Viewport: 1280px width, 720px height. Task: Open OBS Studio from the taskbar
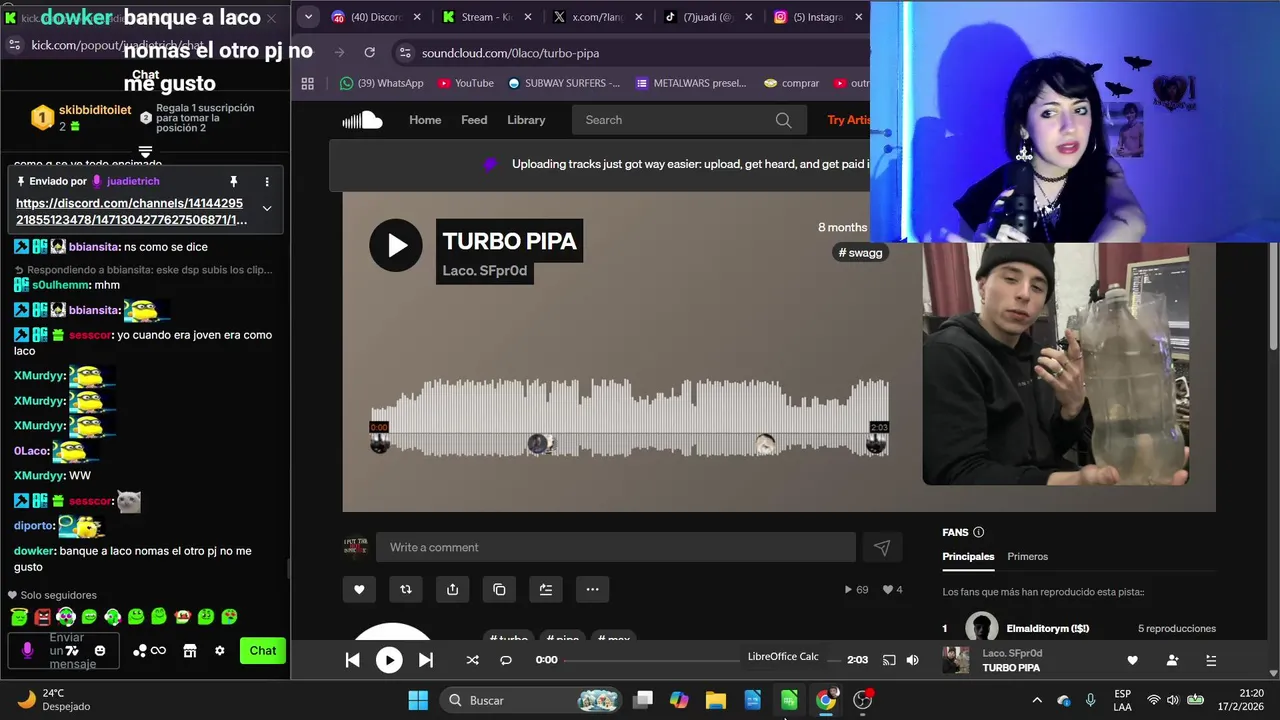pyautogui.click(x=862, y=700)
